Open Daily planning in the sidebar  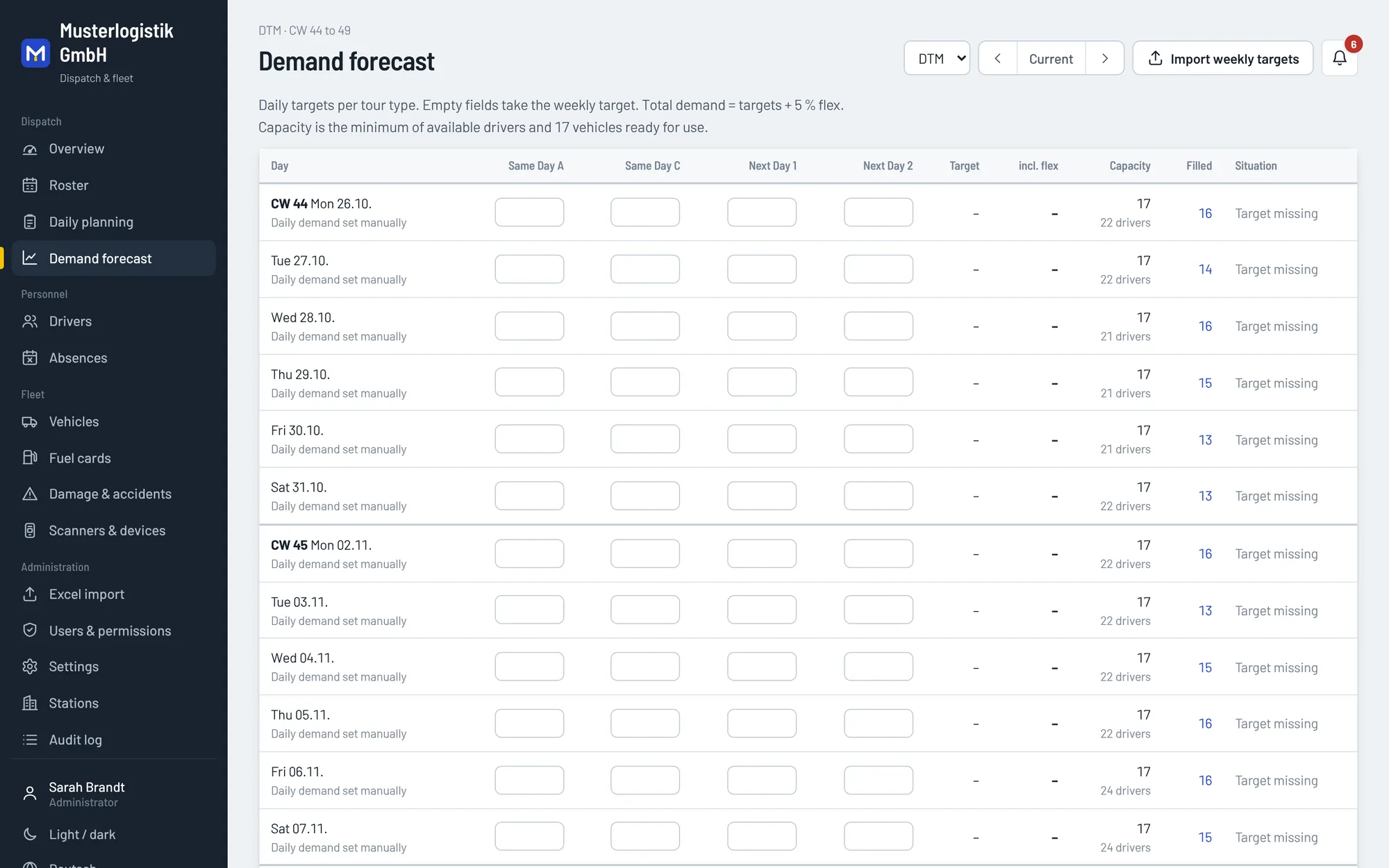[x=114, y=222]
